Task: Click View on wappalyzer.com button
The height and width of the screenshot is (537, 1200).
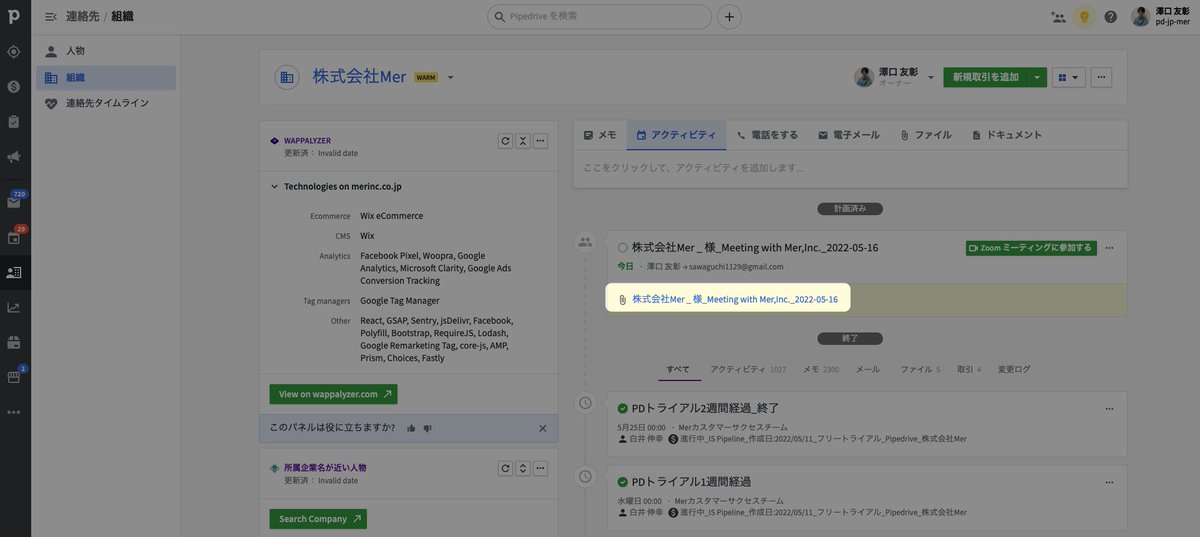Action: [x=333, y=394]
